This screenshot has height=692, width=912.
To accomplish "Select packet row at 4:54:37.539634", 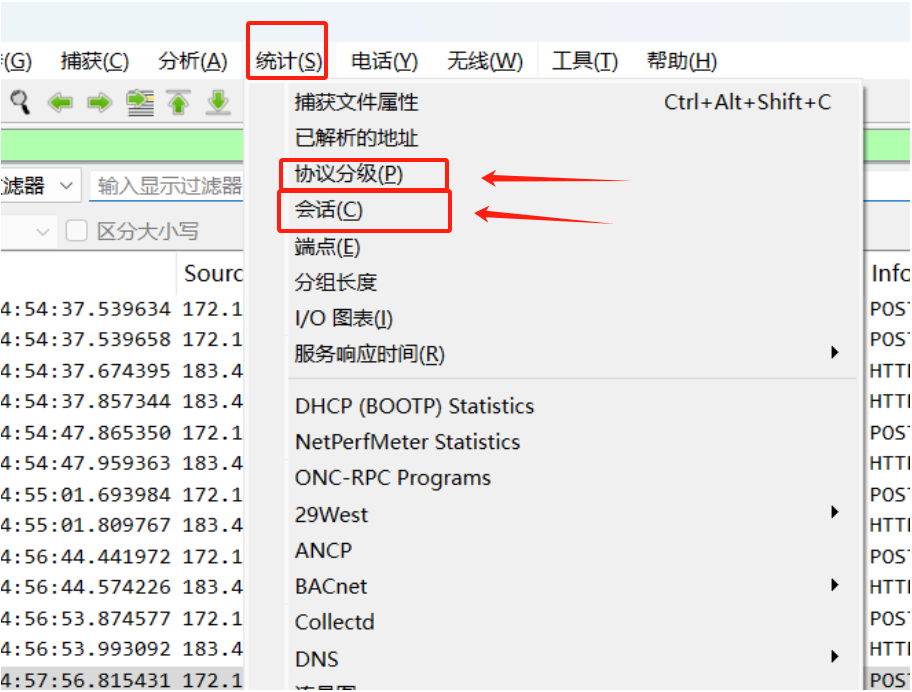I will tap(122, 309).
